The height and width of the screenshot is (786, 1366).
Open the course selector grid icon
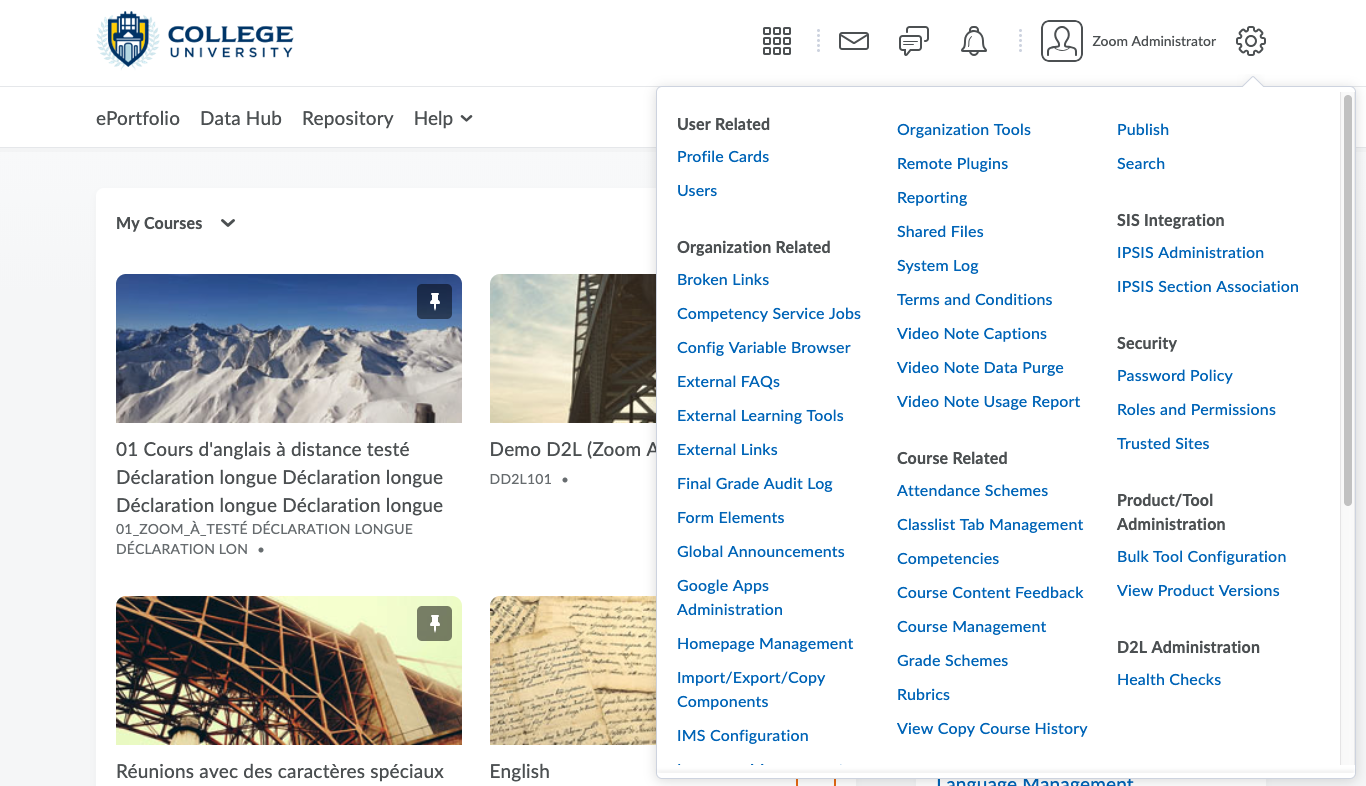[x=777, y=41]
